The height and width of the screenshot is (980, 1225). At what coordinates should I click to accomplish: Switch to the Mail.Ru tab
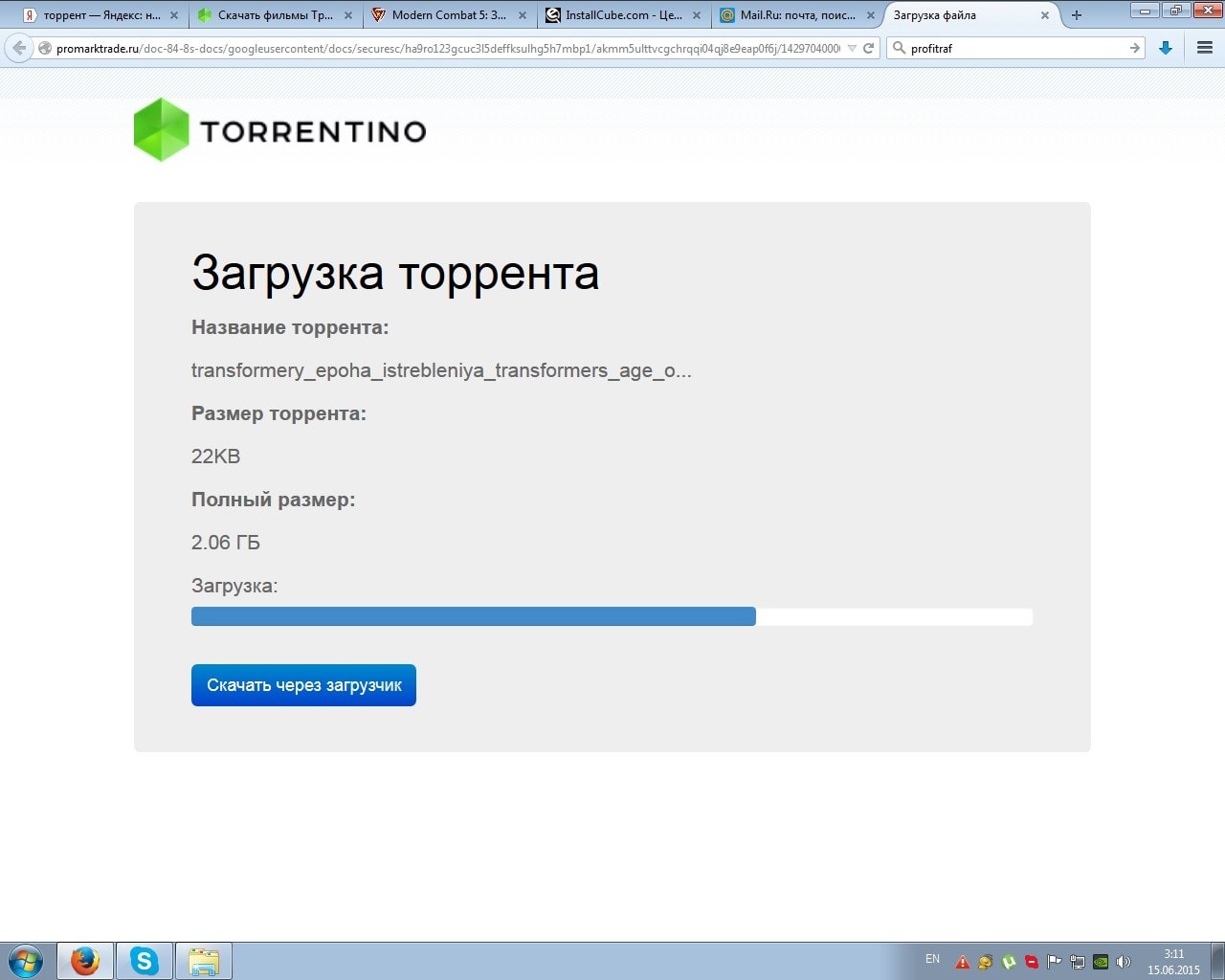798,15
